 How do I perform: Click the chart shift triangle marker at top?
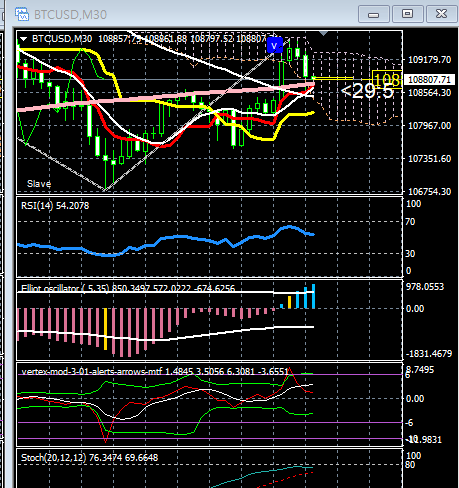[x=323, y=33]
